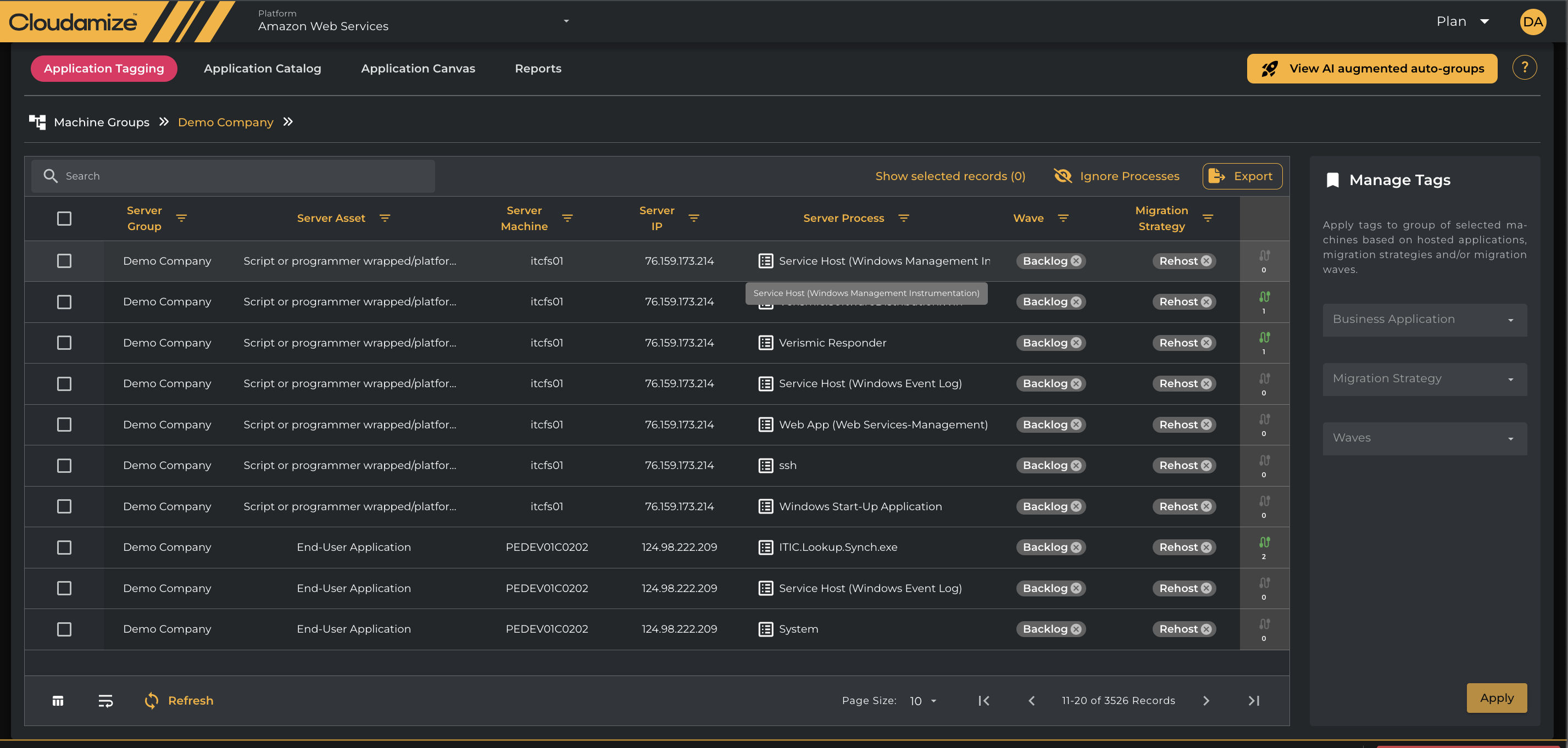Screen dimensions: 1568x748
Task: Remove Backlog tag from the ssh row
Action: tap(1076, 466)
